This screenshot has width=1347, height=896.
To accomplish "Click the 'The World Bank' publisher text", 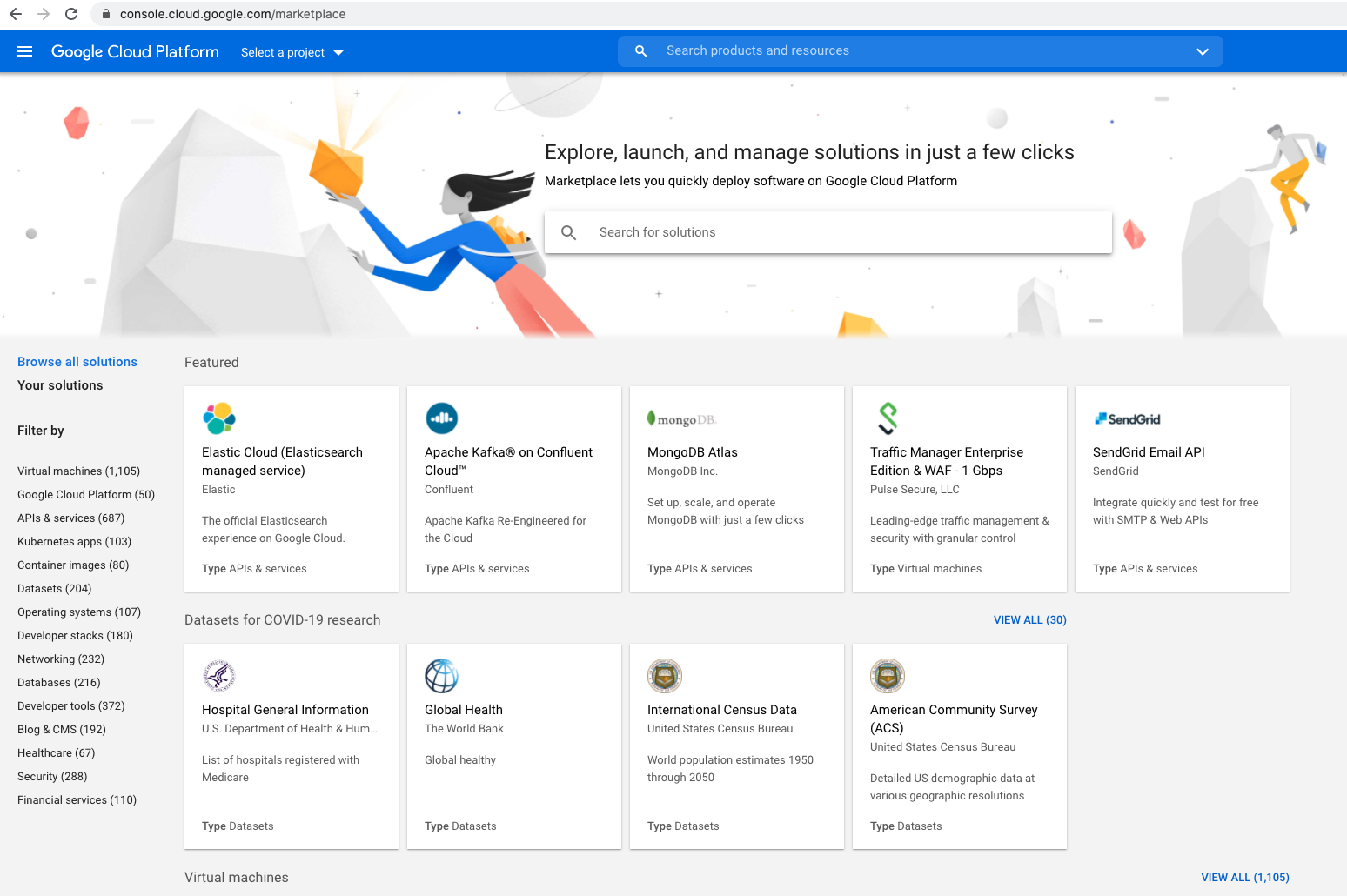I will pyautogui.click(x=464, y=729).
